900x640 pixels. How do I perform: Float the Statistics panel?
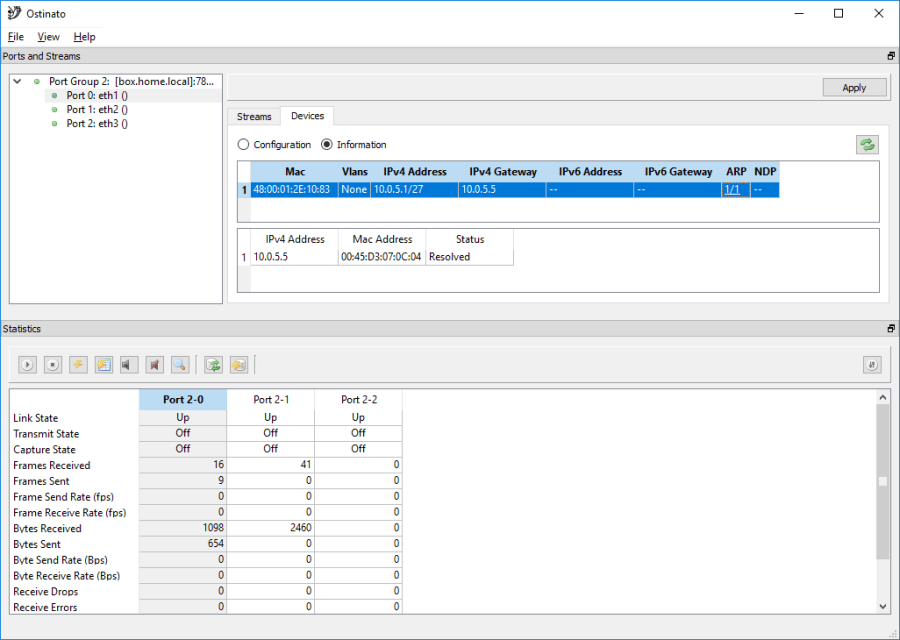point(891,328)
